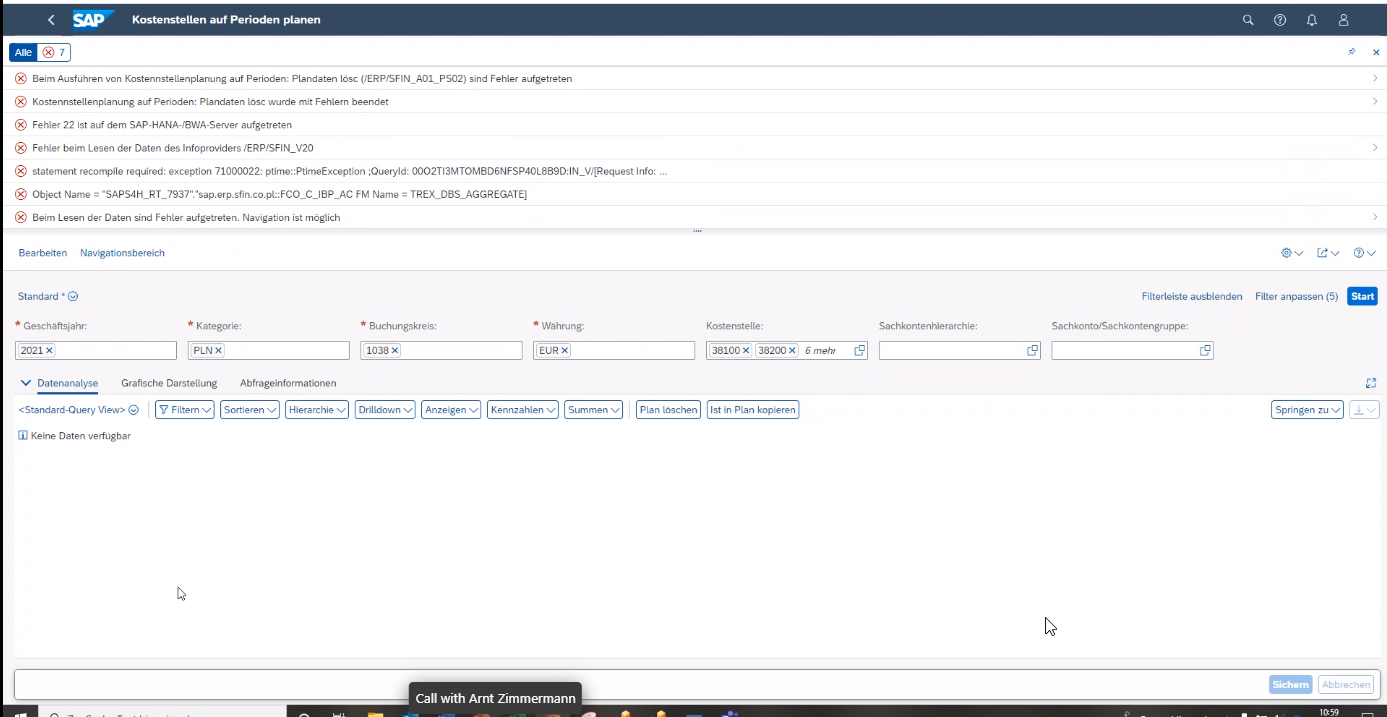Image resolution: width=1387 pixels, height=717 pixels.
Task: Toggle full screen for analysis area
Action: (x=1371, y=383)
